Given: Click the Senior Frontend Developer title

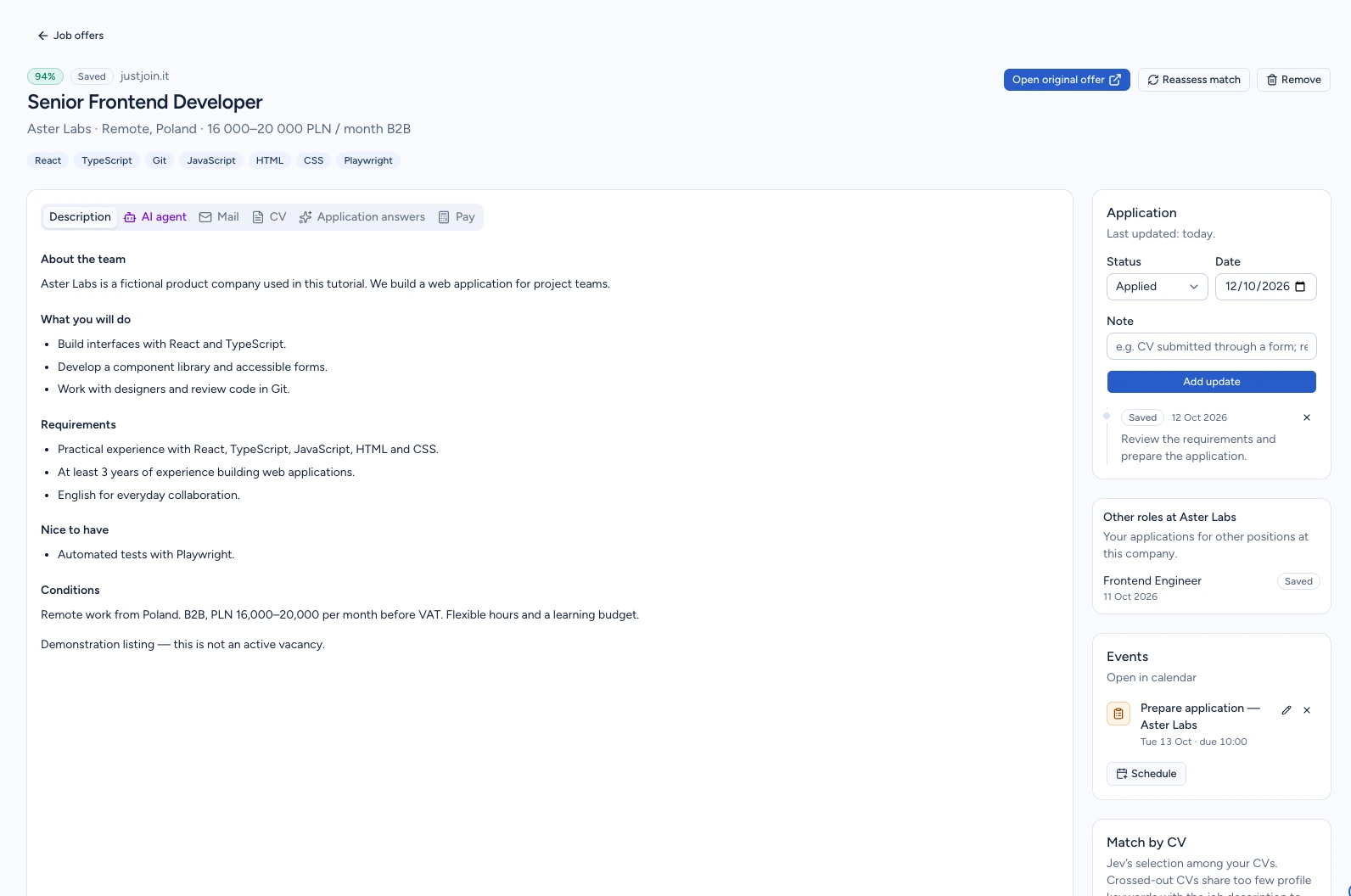Looking at the screenshot, I should (x=145, y=103).
